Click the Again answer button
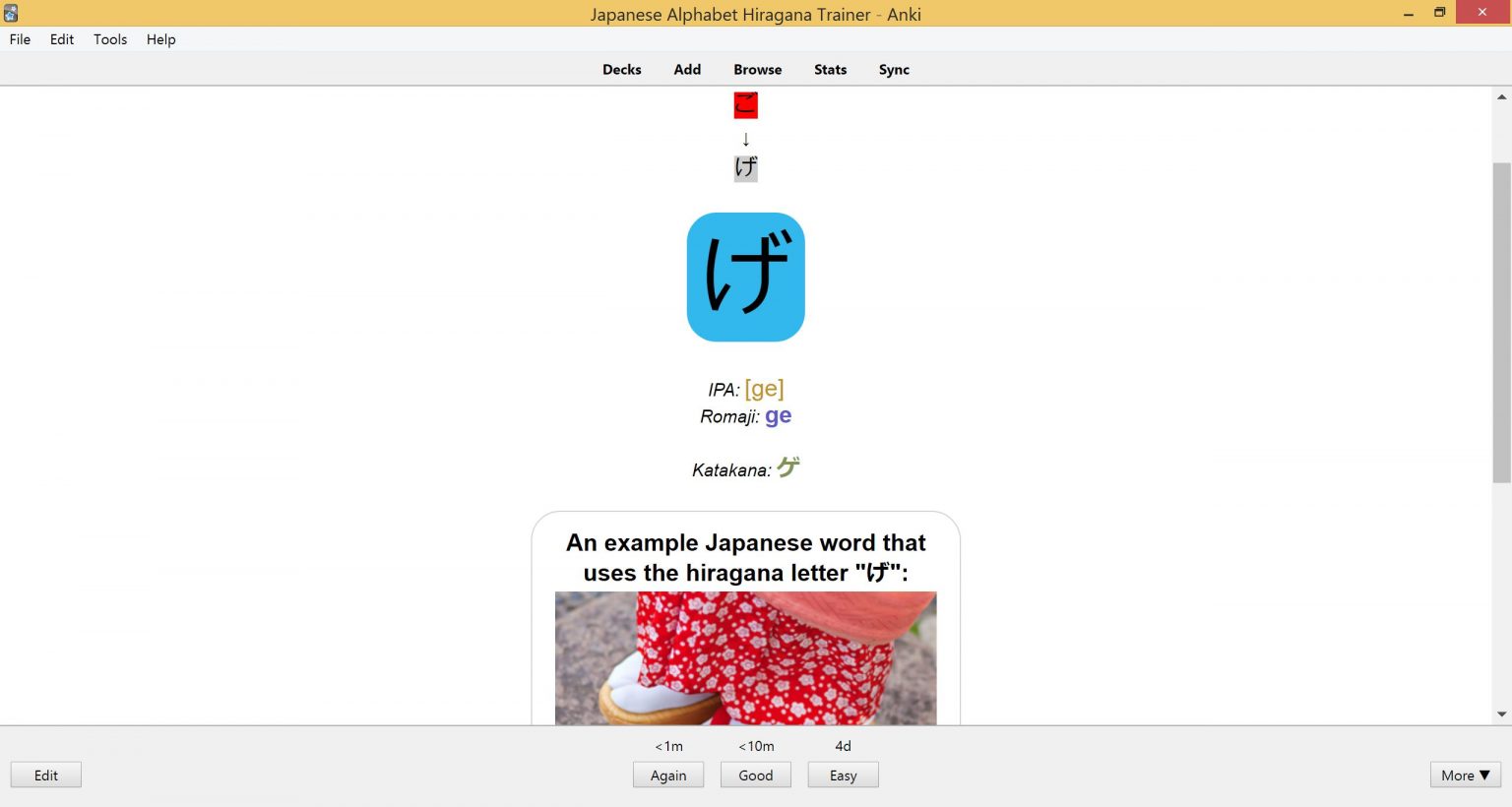1512x807 pixels. click(668, 775)
